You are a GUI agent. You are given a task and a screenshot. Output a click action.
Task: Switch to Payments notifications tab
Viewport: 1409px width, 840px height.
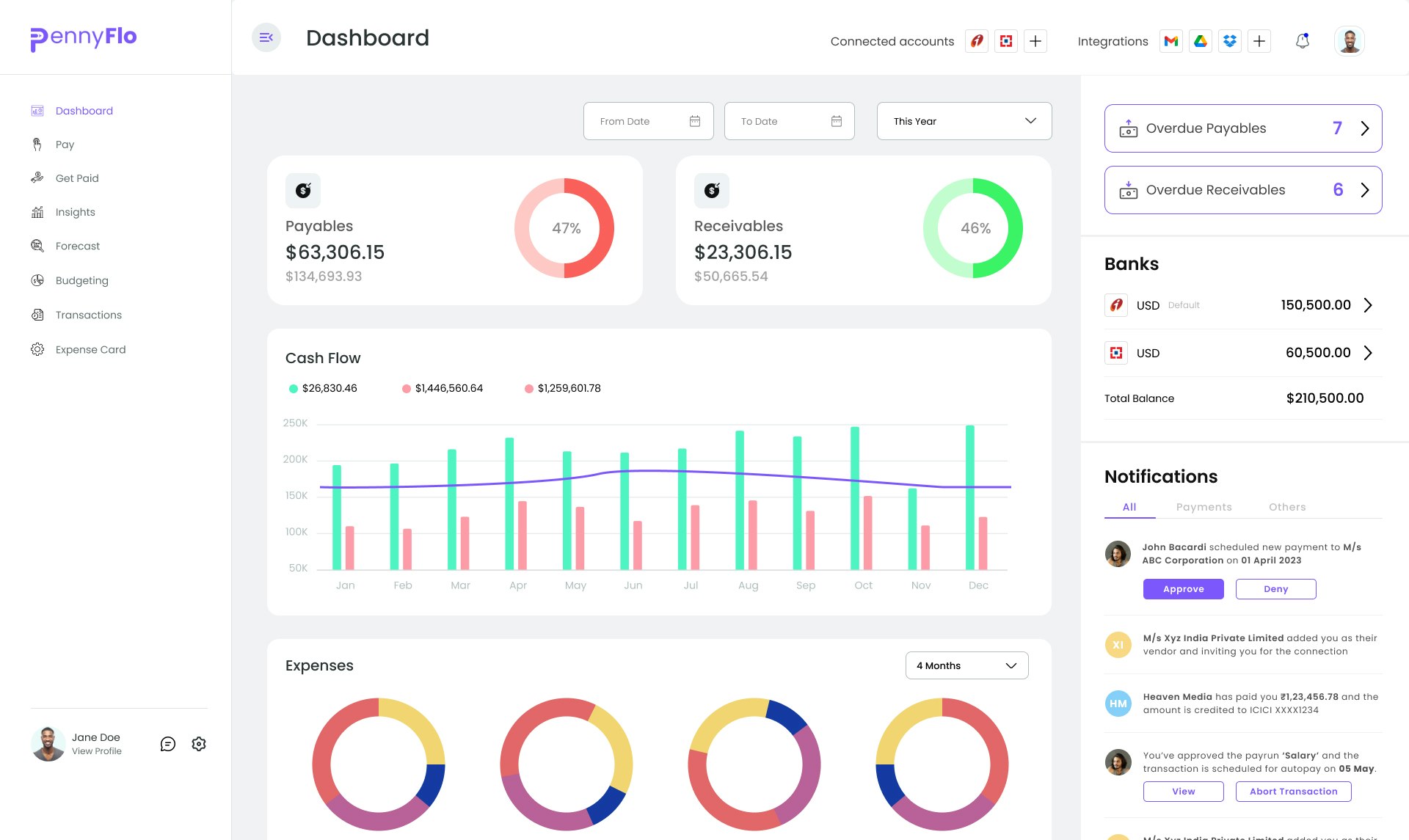(1204, 507)
